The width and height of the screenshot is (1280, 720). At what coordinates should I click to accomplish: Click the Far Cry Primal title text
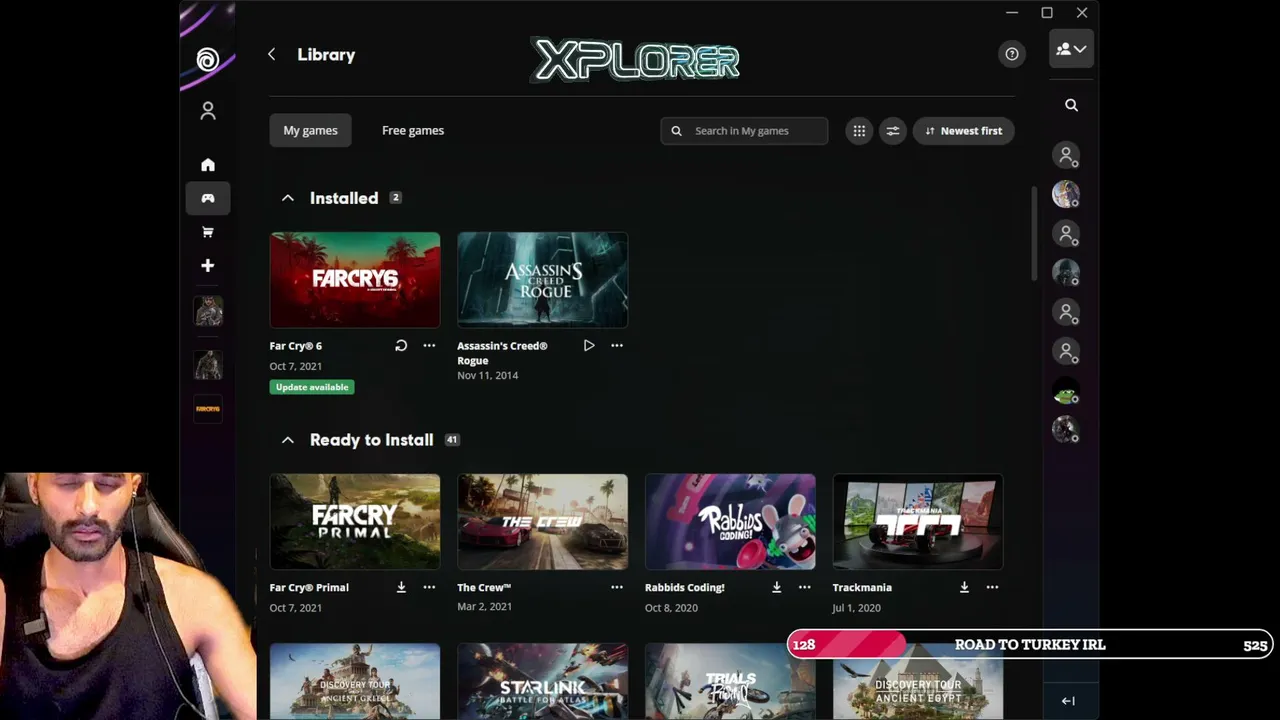click(309, 588)
